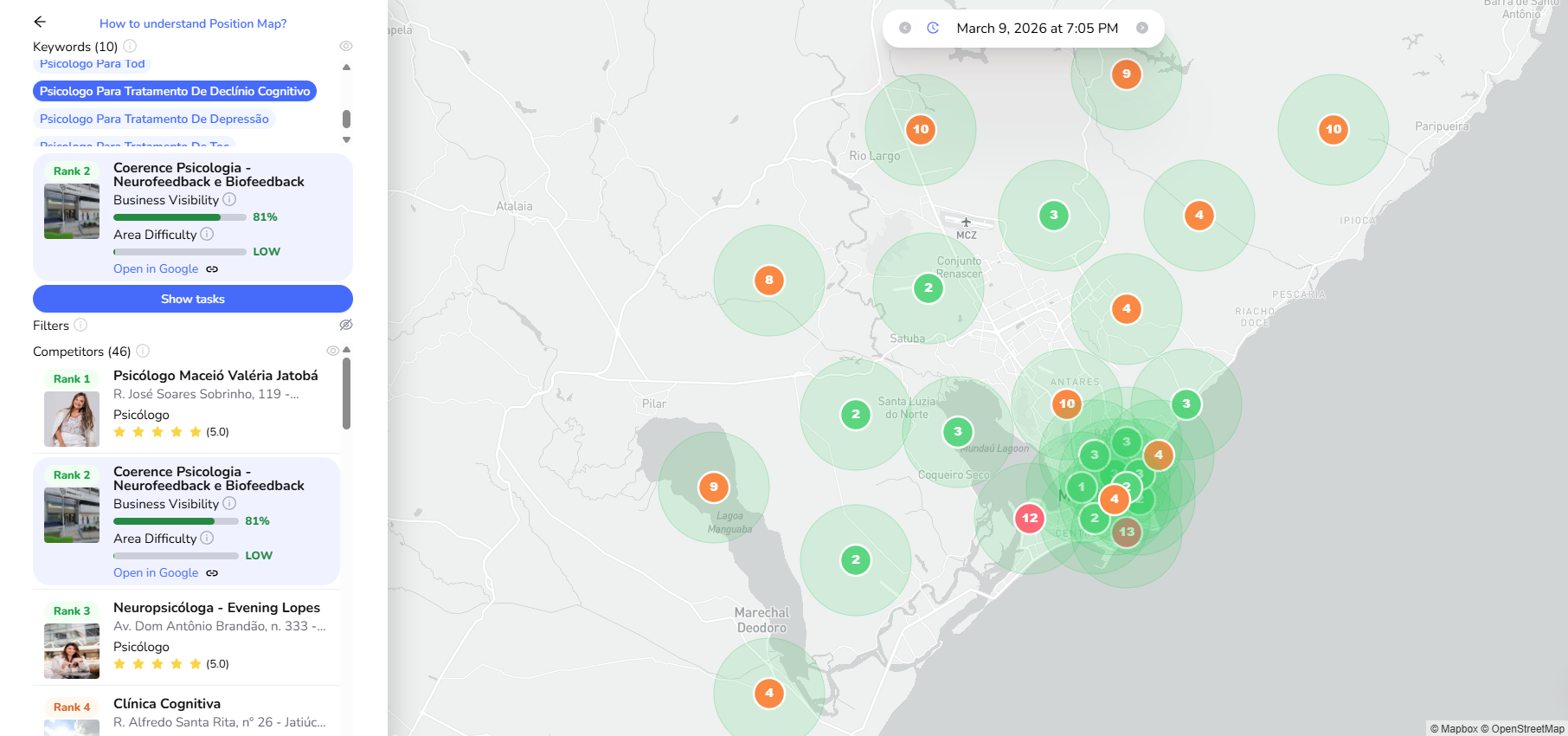This screenshot has width=1568, height=736.
Task: Click the Keywords (10) heading
Action: point(75,46)
